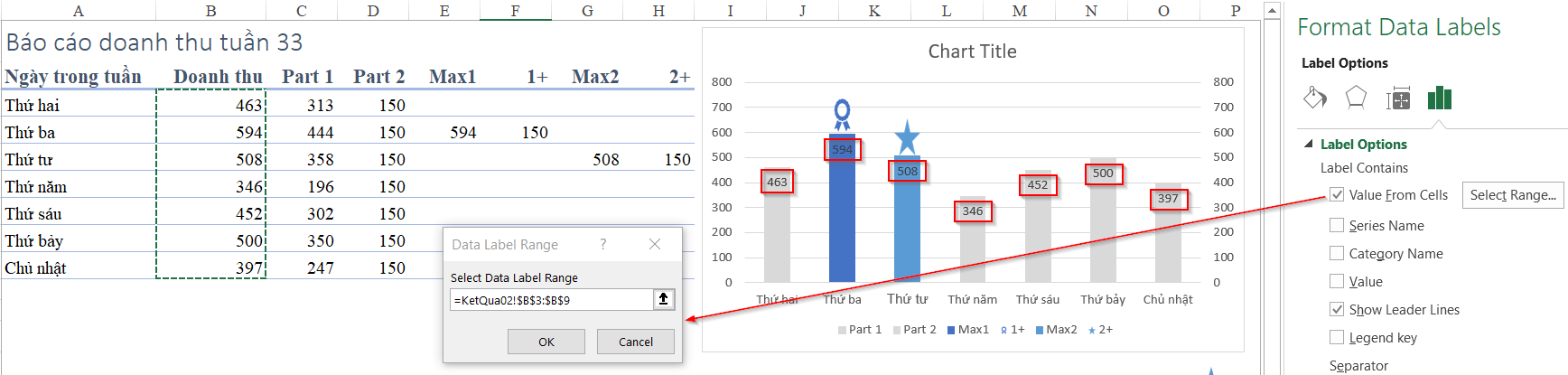Click the Chart Title text
The image size is (1568, 375).
972,52
